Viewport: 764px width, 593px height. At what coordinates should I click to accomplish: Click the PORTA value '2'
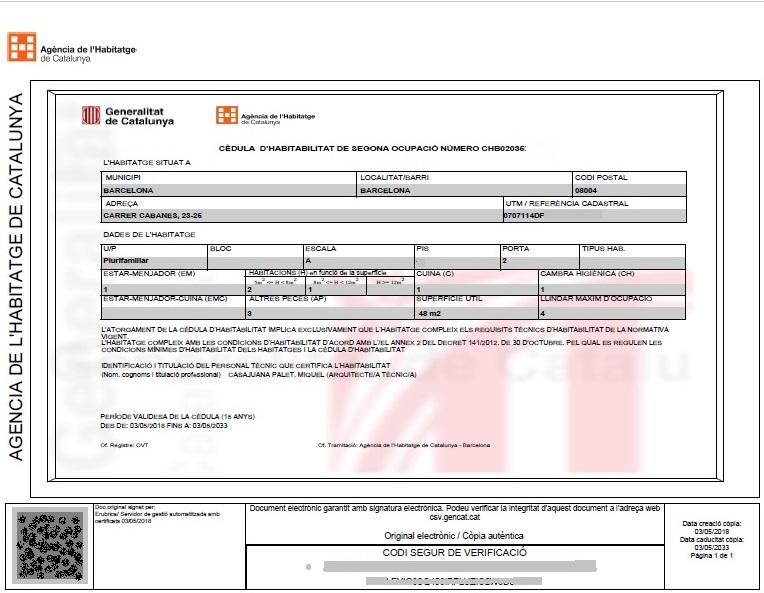(504, 261)
